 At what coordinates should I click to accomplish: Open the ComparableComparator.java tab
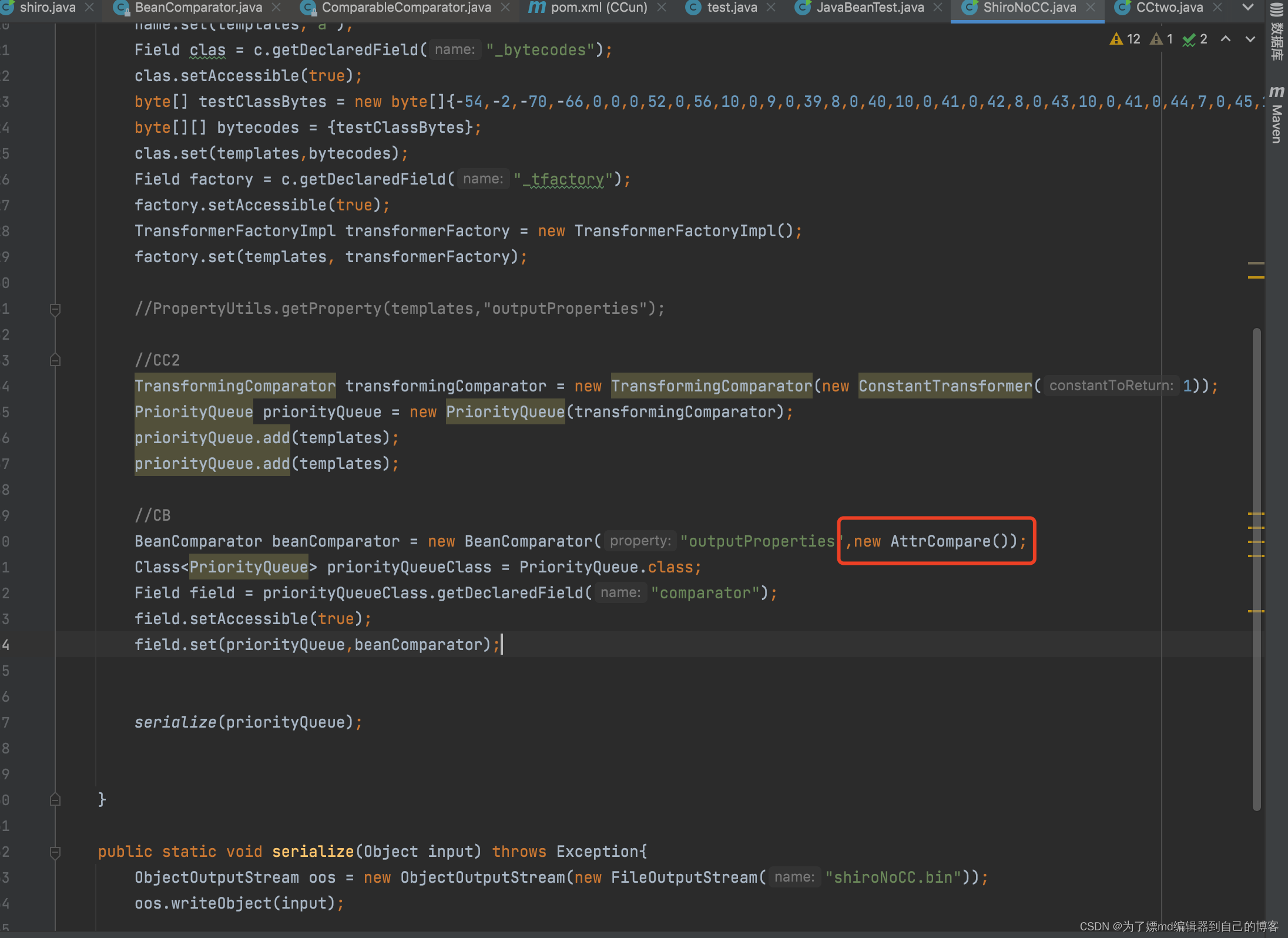point(407,8)
